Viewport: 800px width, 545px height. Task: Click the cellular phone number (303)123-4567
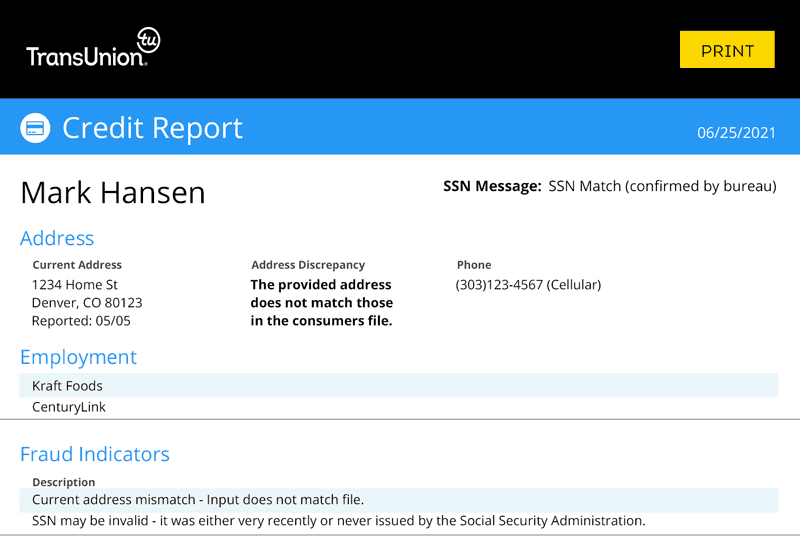coord(528,285)
